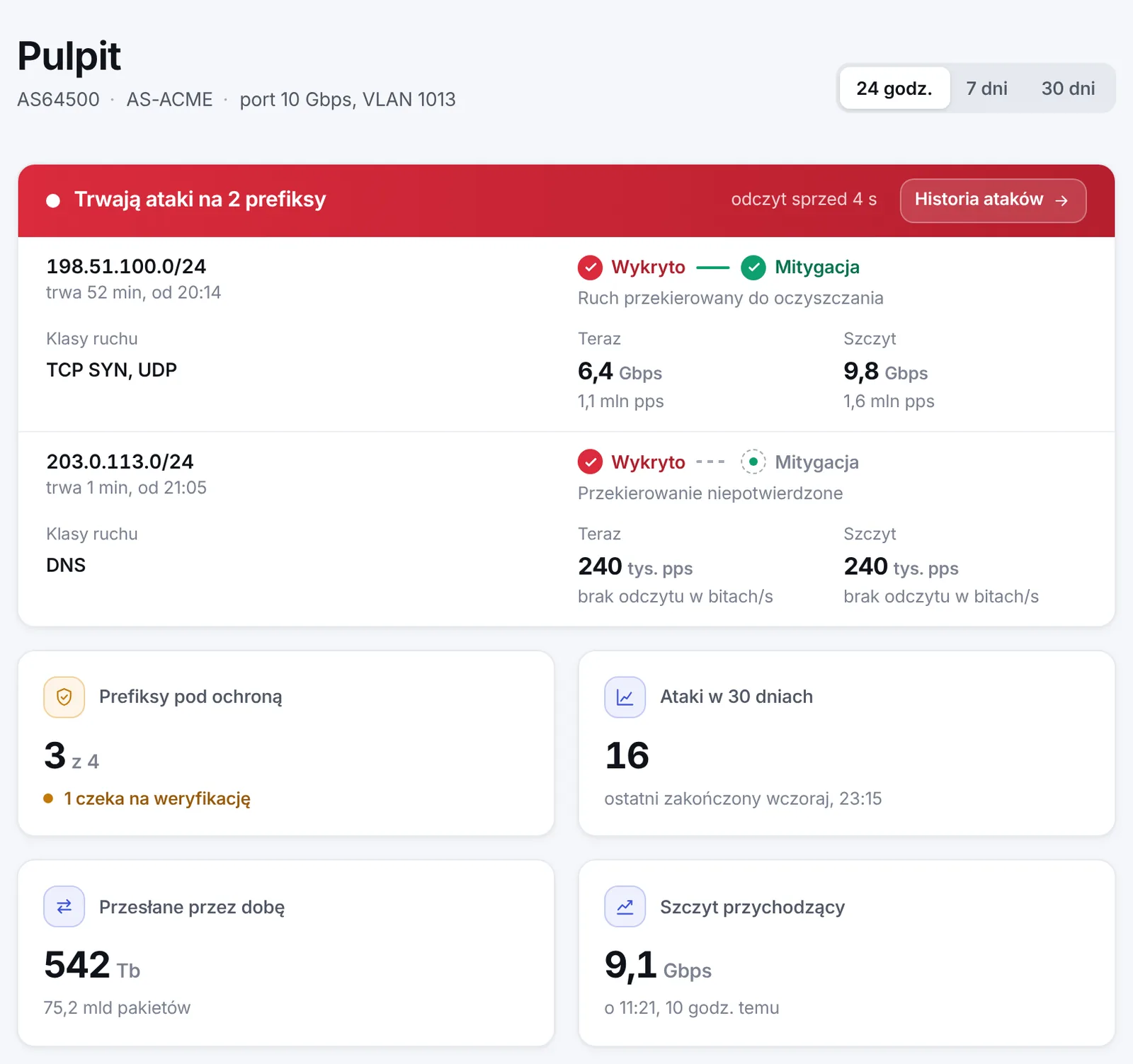Click the red Wykryto check icon for 198.51.100.0/24

tap(590, 268)
